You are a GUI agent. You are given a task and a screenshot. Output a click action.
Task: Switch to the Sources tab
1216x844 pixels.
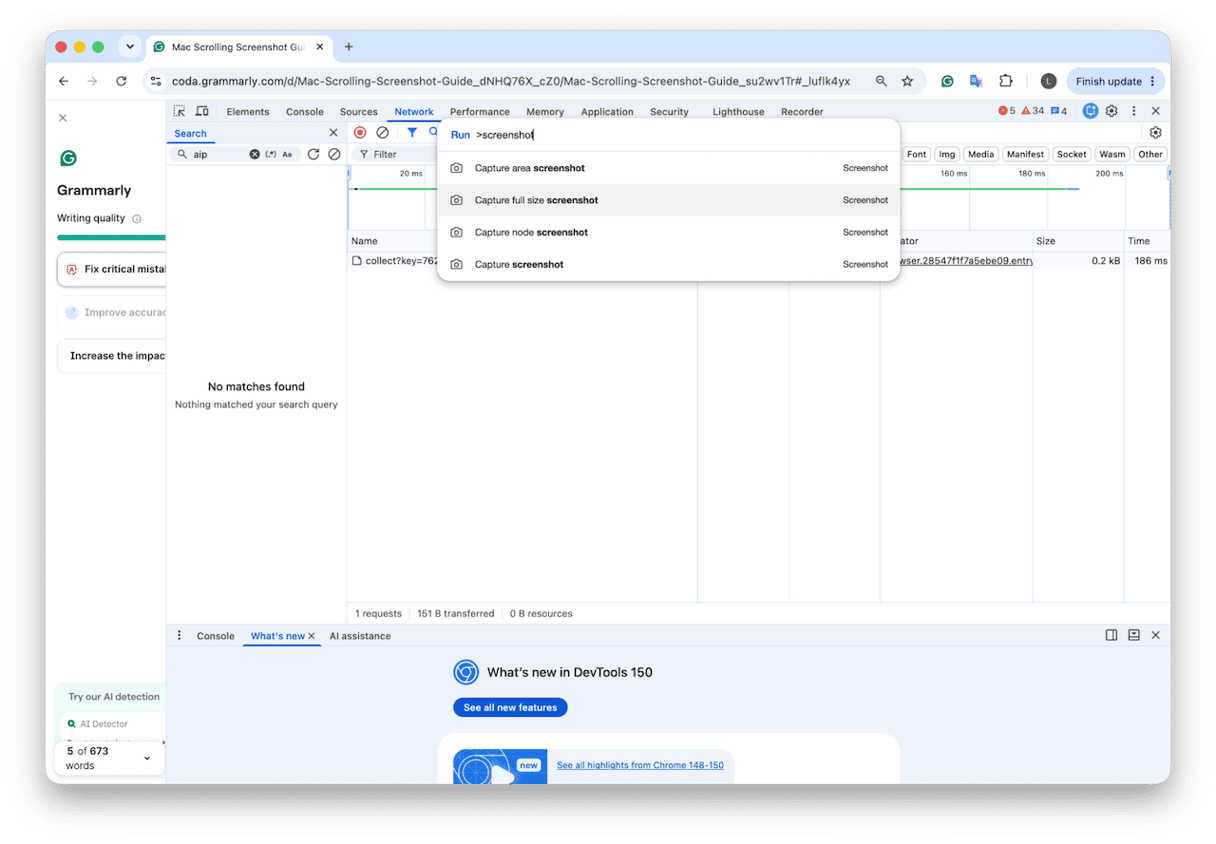coord(358,112)
